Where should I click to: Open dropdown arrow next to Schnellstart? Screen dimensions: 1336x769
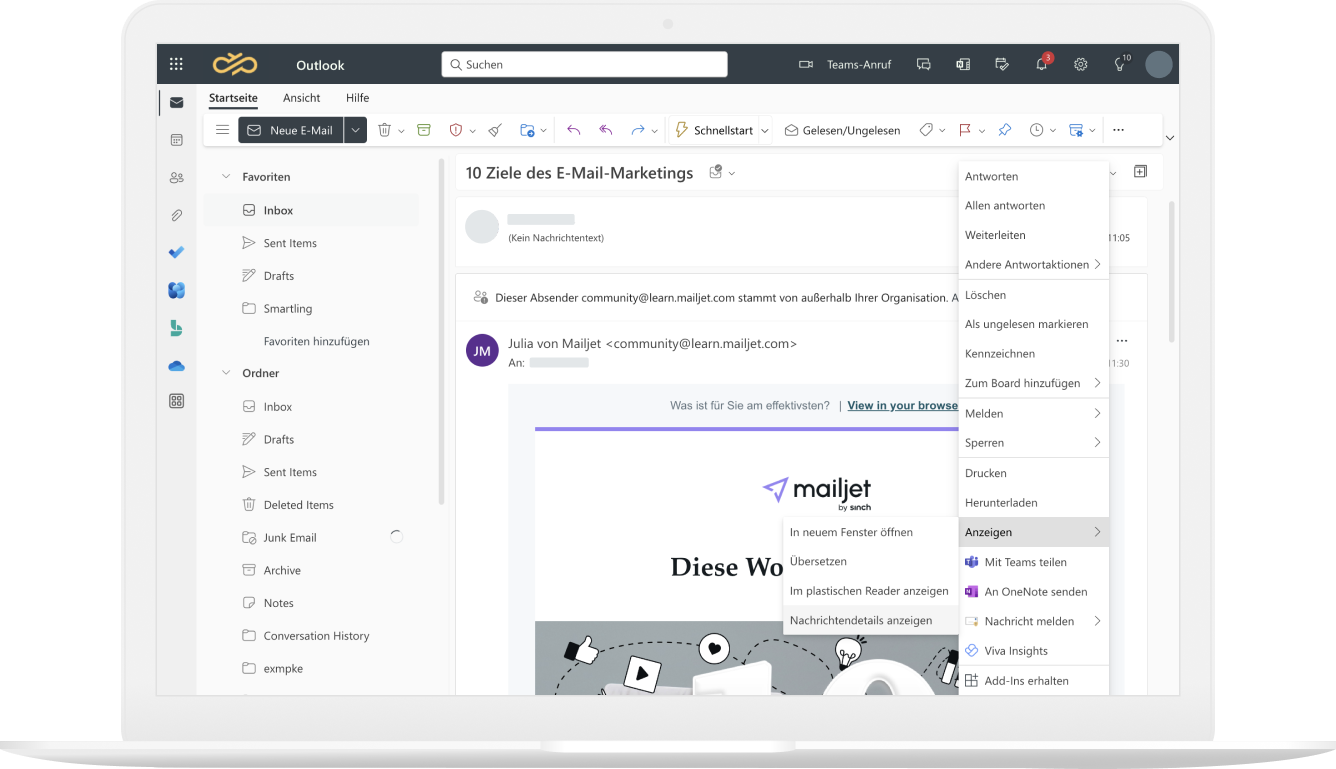[764, 131]
